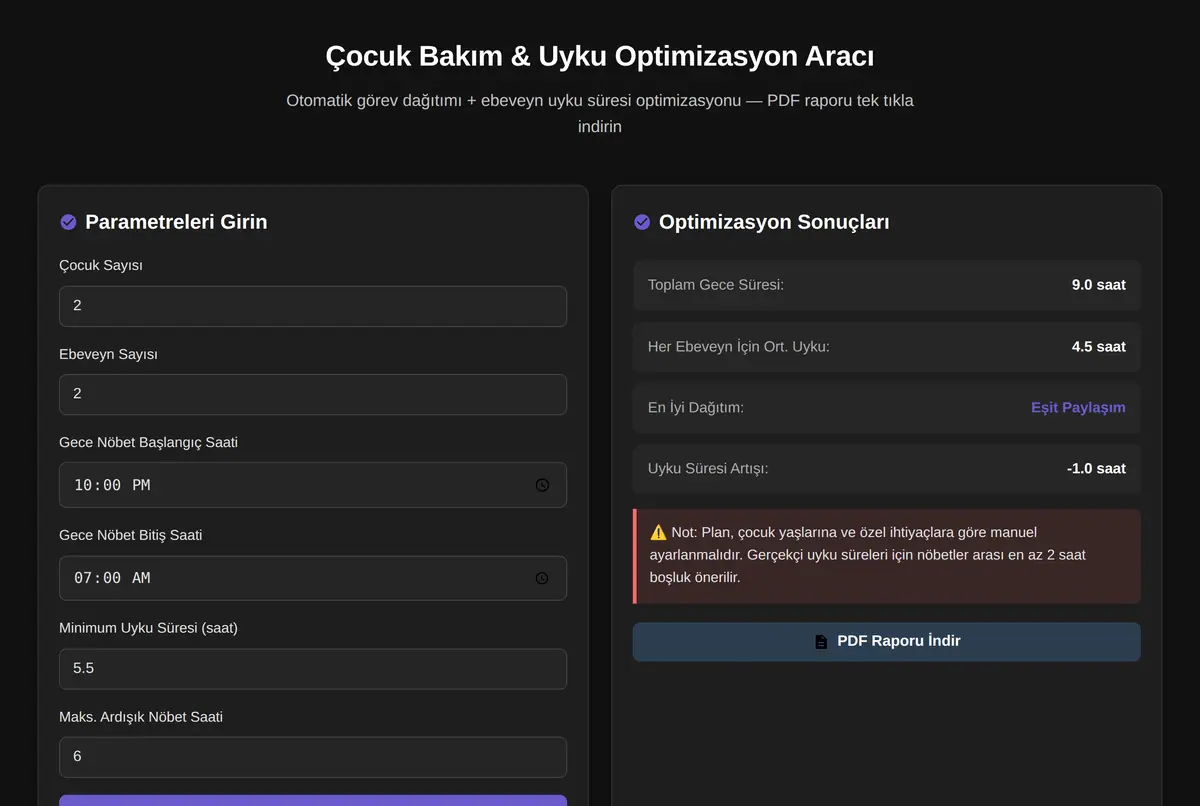Viewport: 1200px width, 806px height.
Task: Click the PDF Raporu İndir button
Action: coord(886,642)
